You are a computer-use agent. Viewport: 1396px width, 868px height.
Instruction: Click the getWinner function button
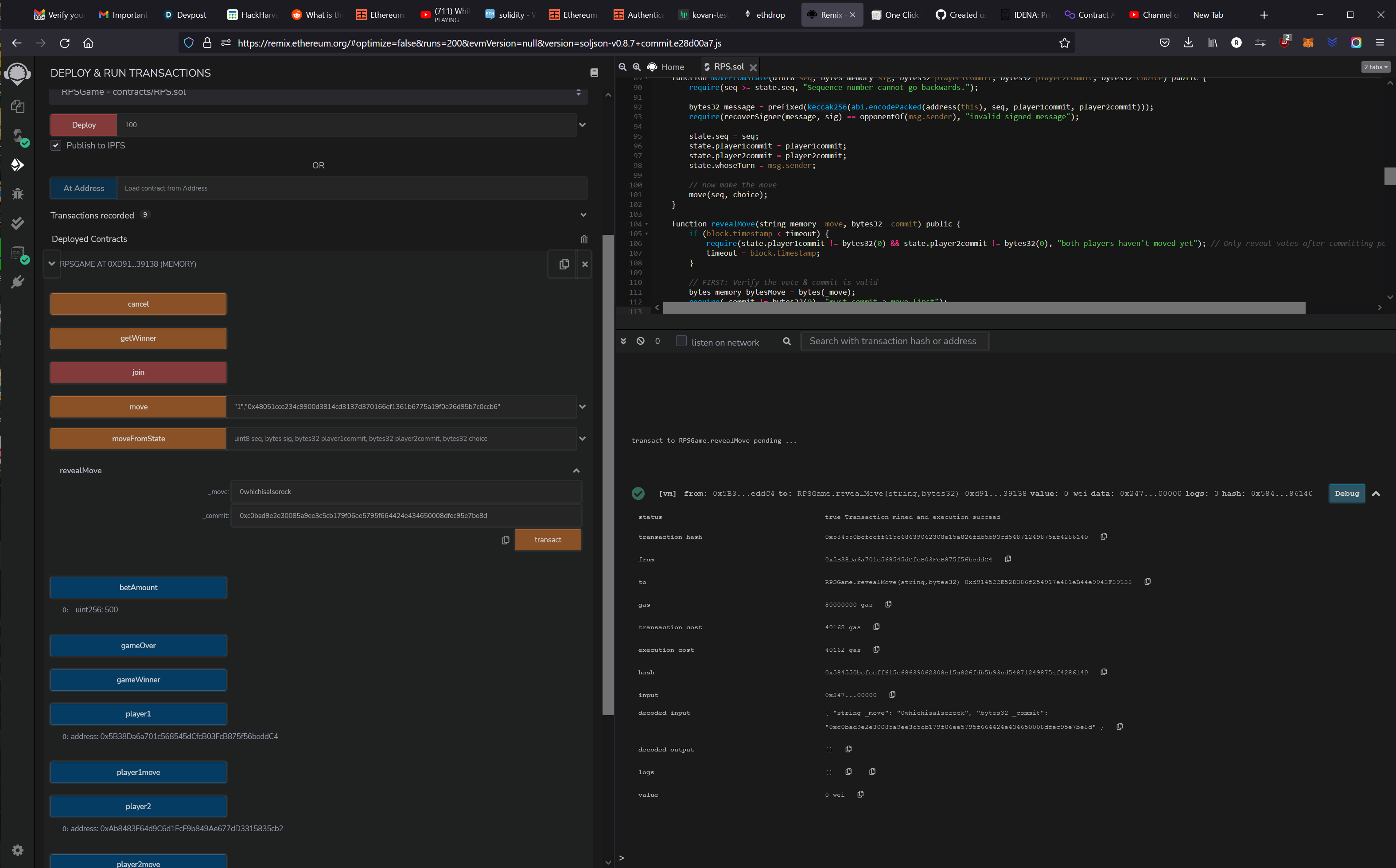(x=138, y=338)
